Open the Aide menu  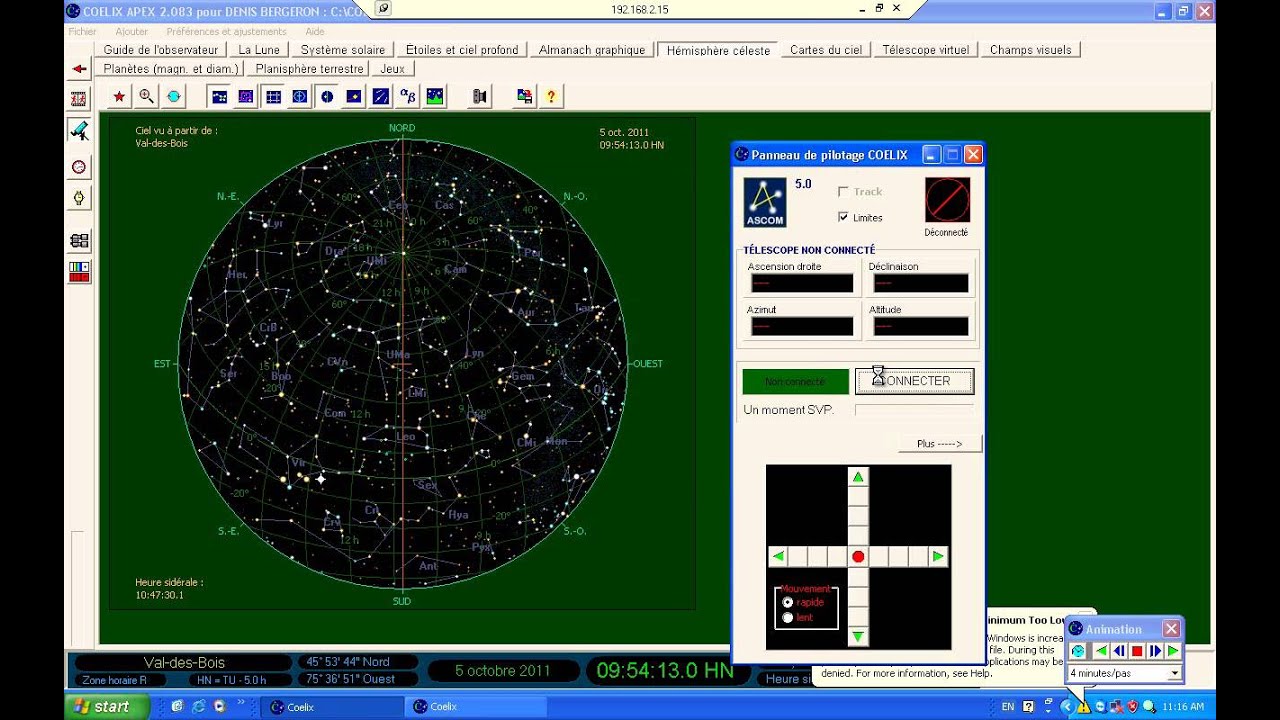click(x=314, y=32)
